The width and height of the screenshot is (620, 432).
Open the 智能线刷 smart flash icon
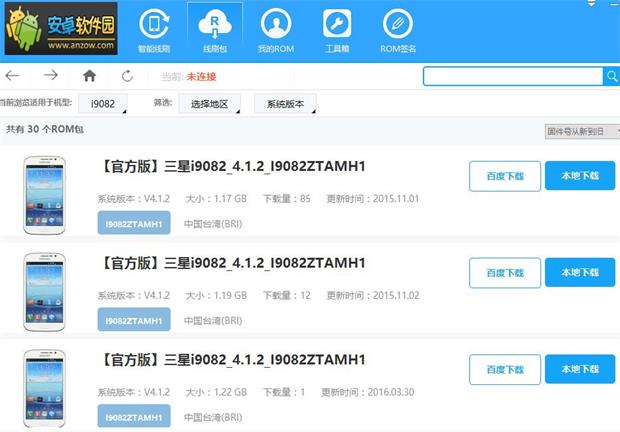point(154,27)
